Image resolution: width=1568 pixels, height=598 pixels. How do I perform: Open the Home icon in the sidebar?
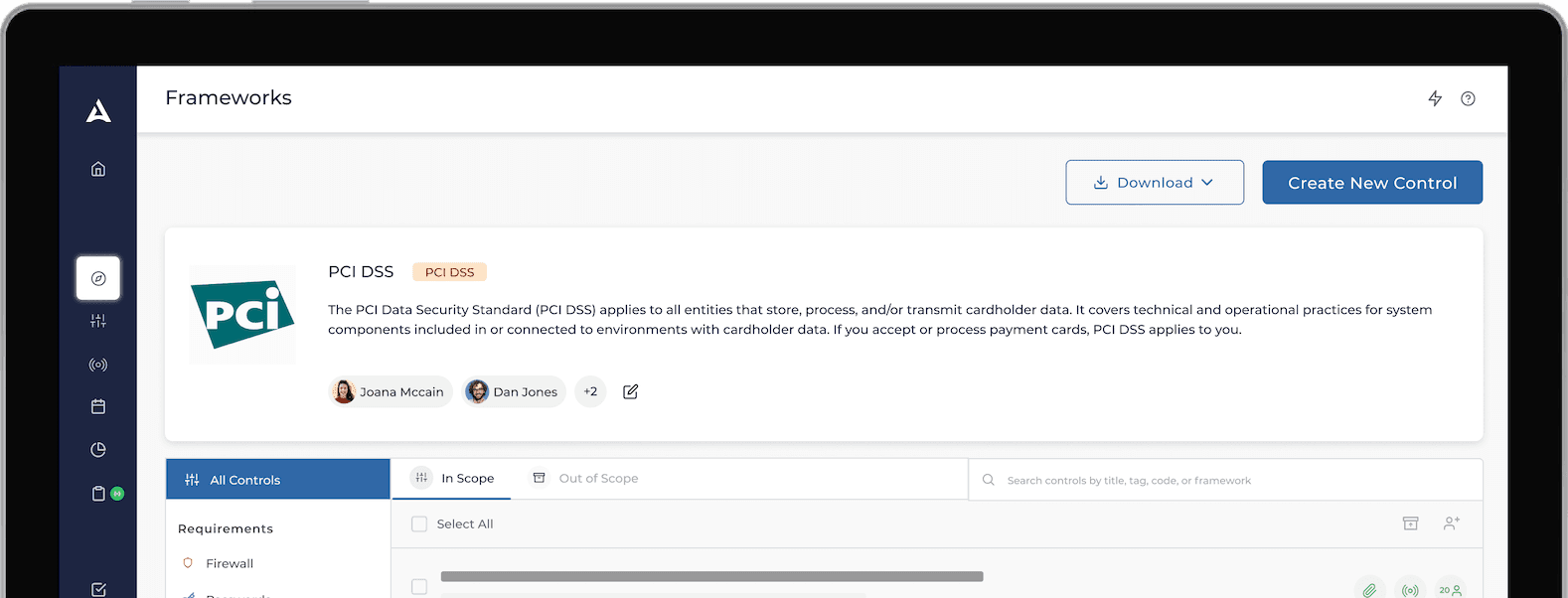click(98, 169)
